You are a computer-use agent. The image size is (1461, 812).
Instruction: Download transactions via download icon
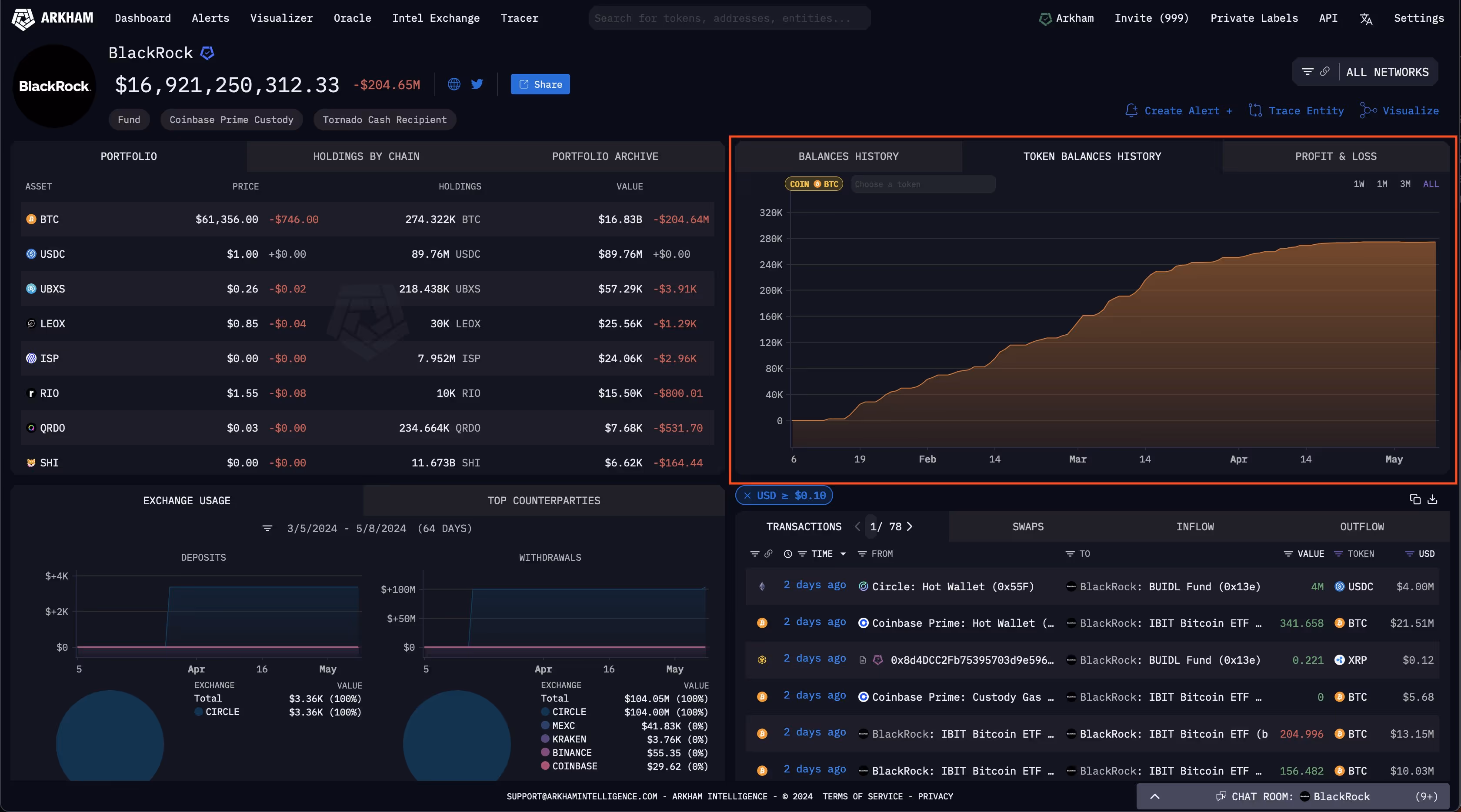1432,499
